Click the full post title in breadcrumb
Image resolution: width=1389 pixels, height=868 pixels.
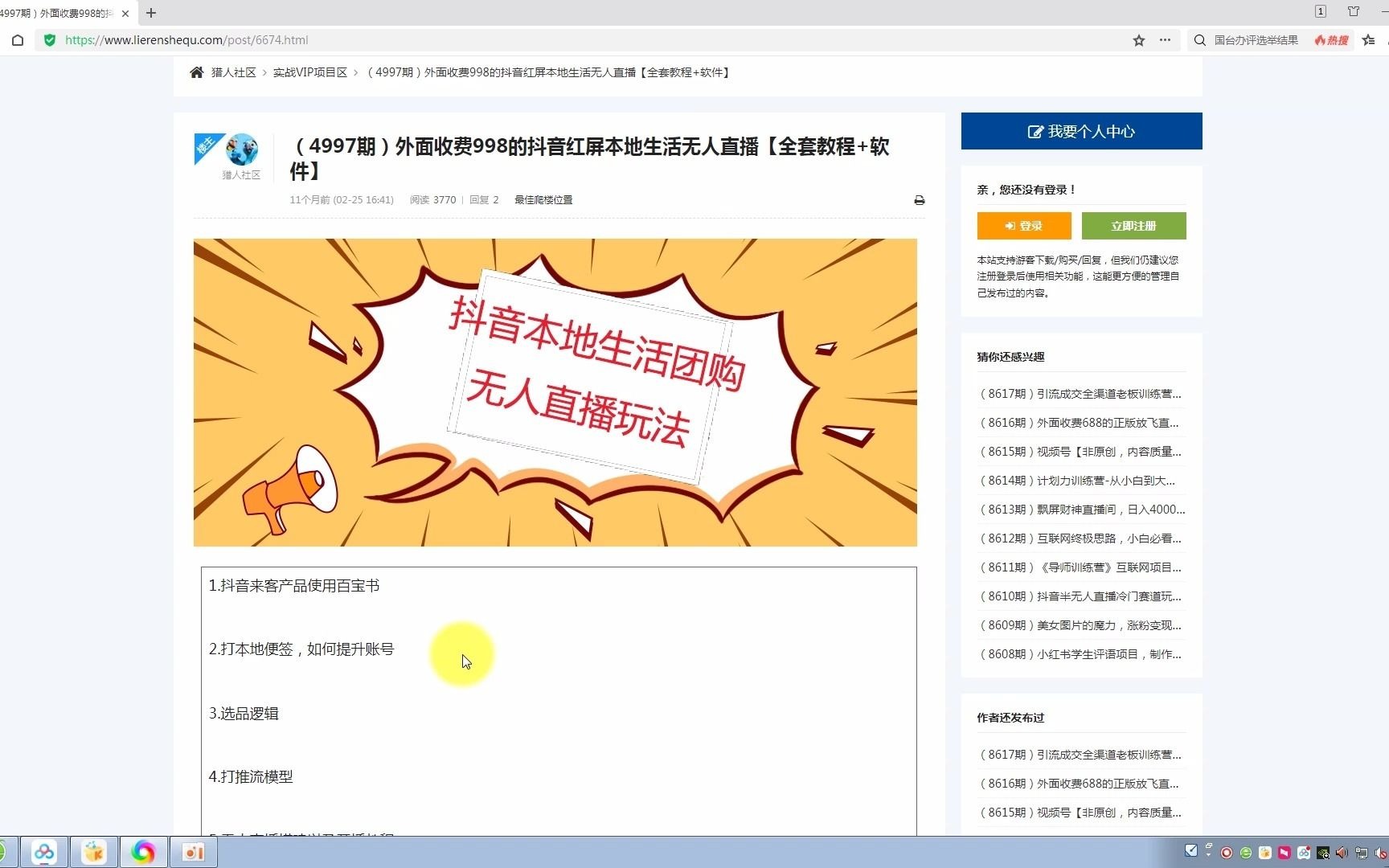point(548,72)
